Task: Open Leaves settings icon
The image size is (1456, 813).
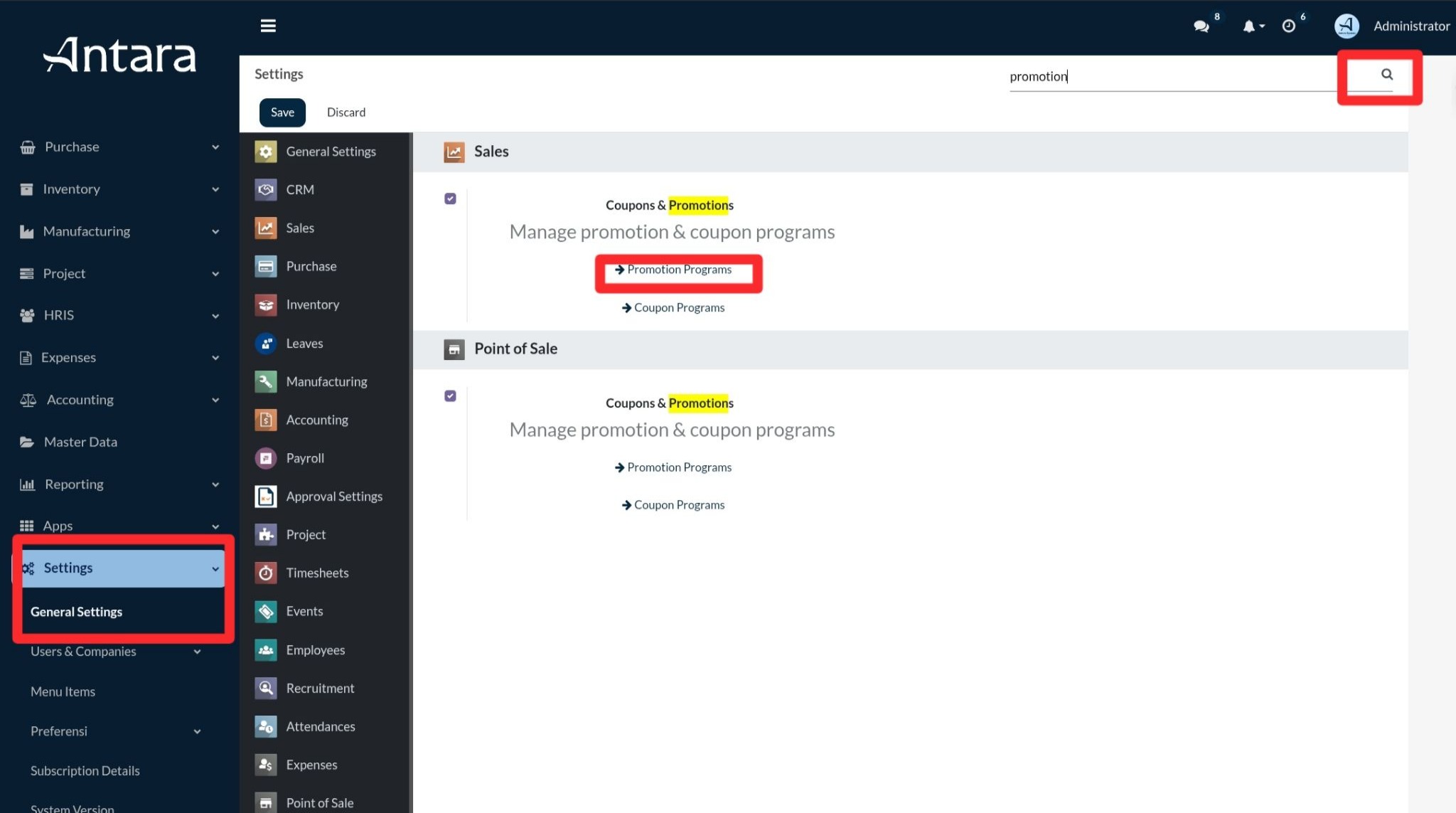Action: 266,344
